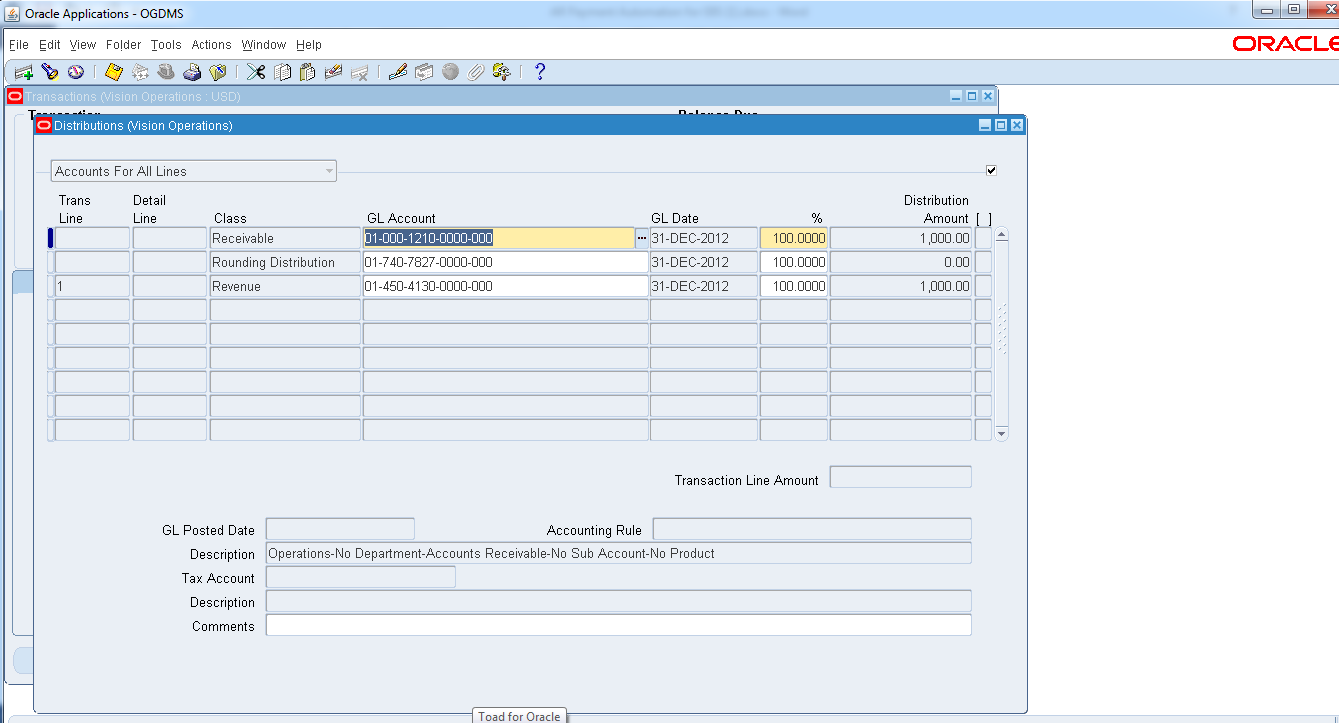Click the Close Form folder icon
This screenshot has width=1339, height=723.
218,72
